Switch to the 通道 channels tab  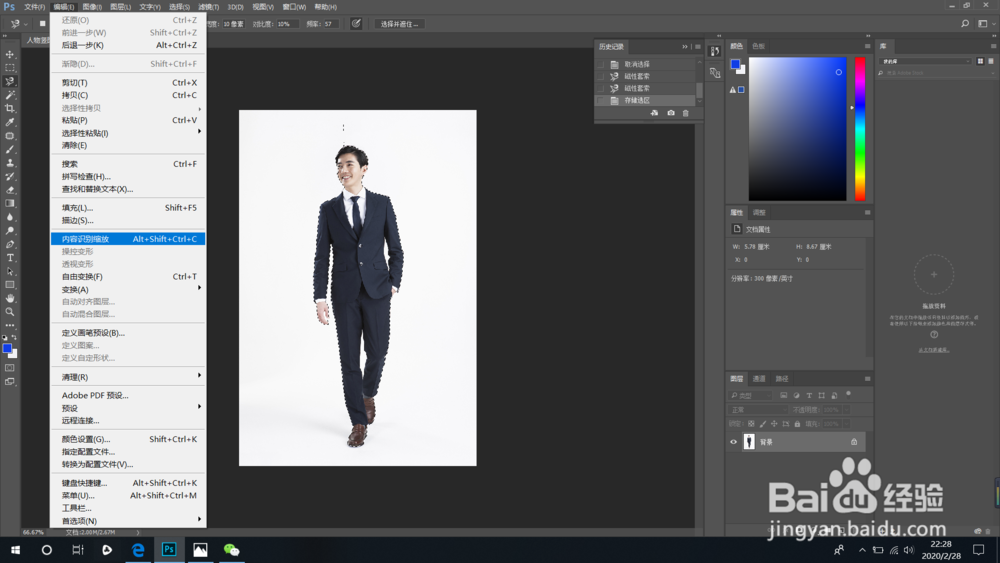[x=759, y=379]
